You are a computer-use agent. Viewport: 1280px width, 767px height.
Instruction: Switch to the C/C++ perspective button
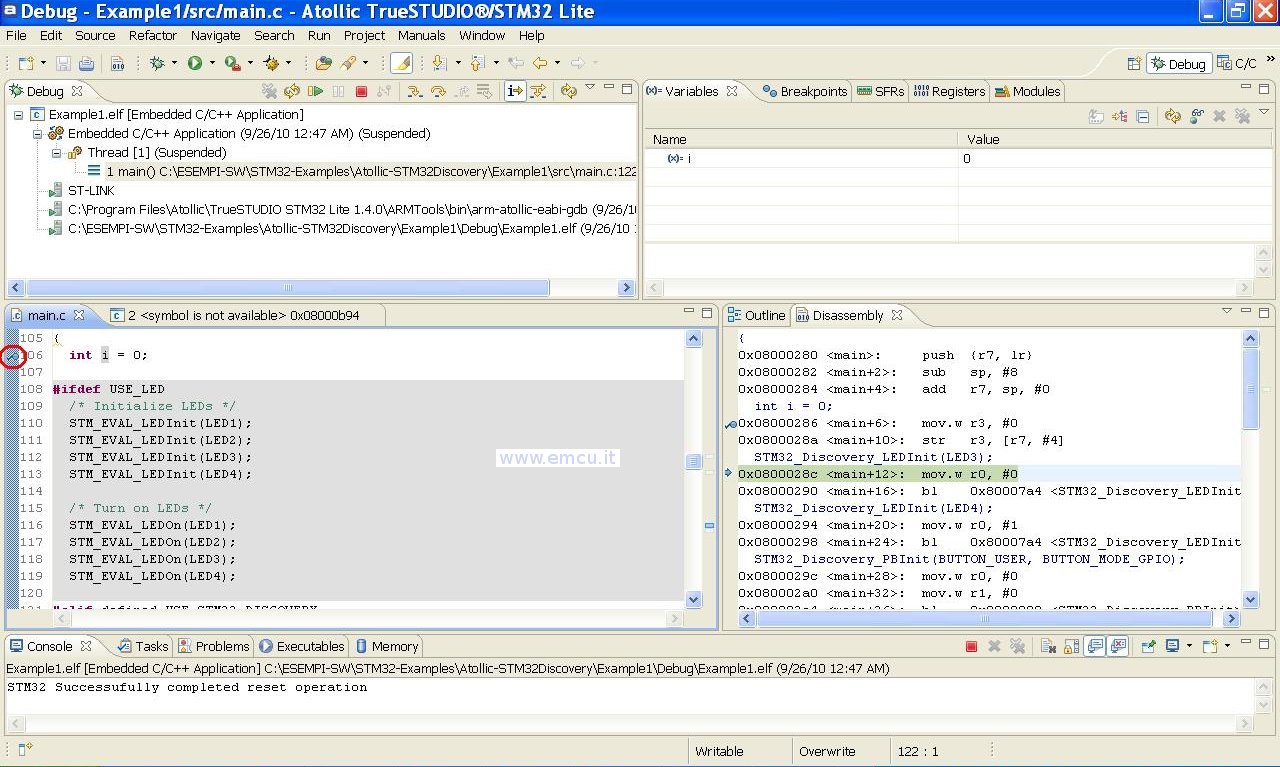pos(1237,63)
